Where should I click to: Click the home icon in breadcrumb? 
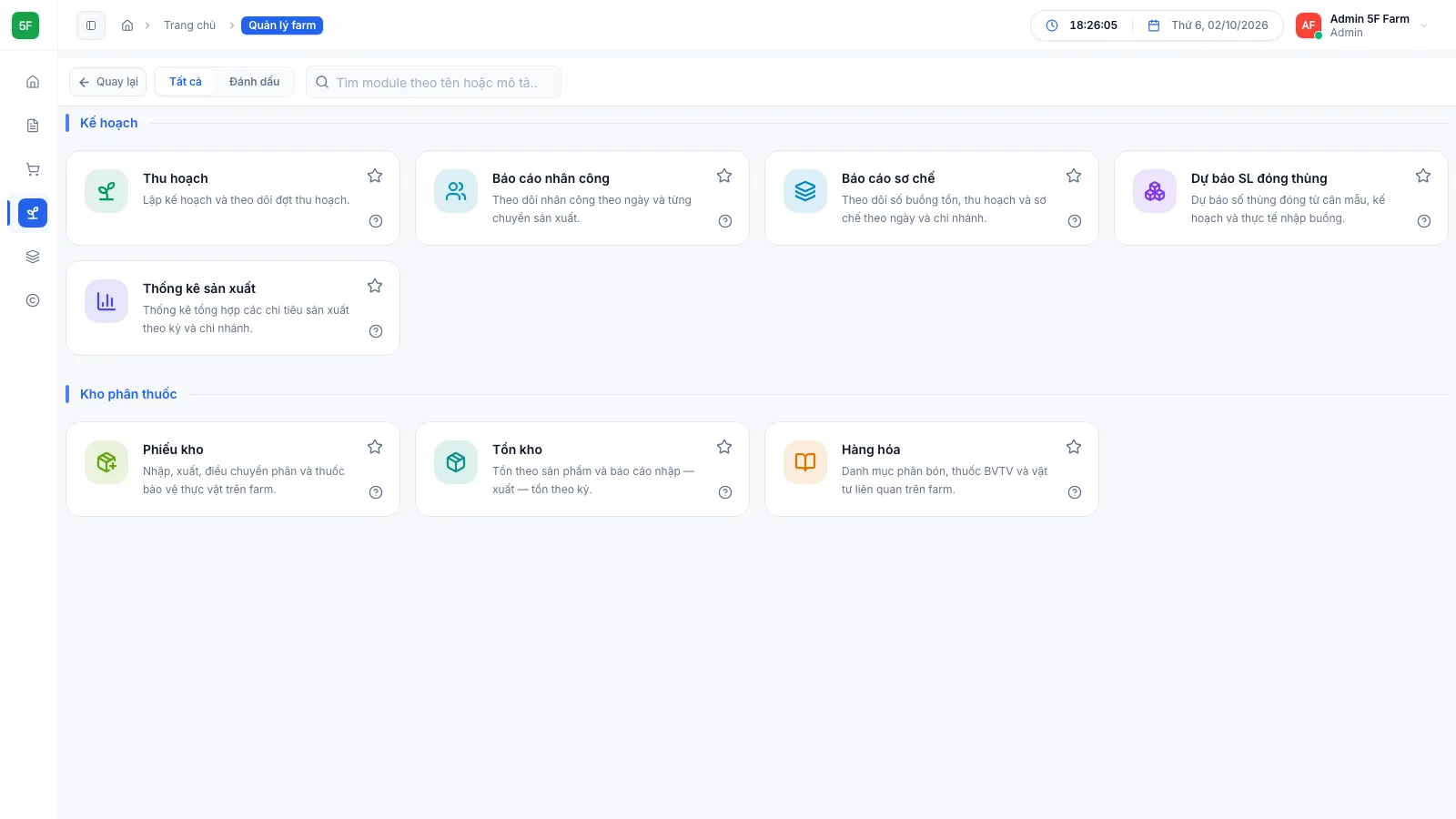coord(127,25)
